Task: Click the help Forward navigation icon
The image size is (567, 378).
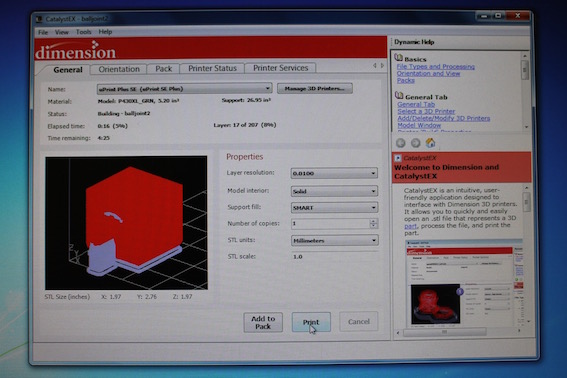Action: [415, 143]
